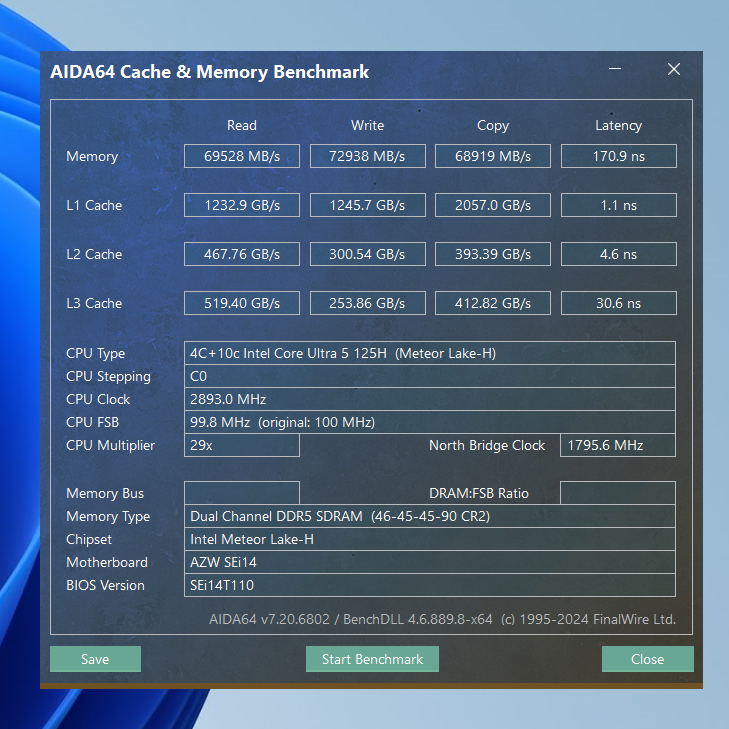
Task: Select L2 Cache copy 393.39 GB/s
Action: pos(493,254)
